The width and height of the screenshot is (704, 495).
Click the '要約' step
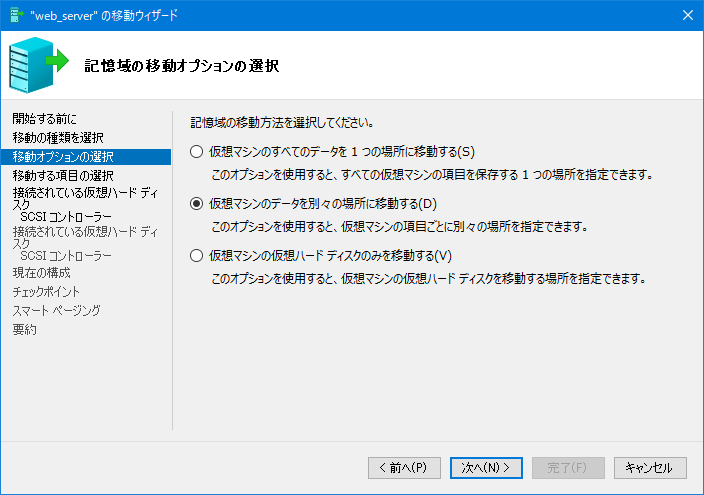point(24,330)
